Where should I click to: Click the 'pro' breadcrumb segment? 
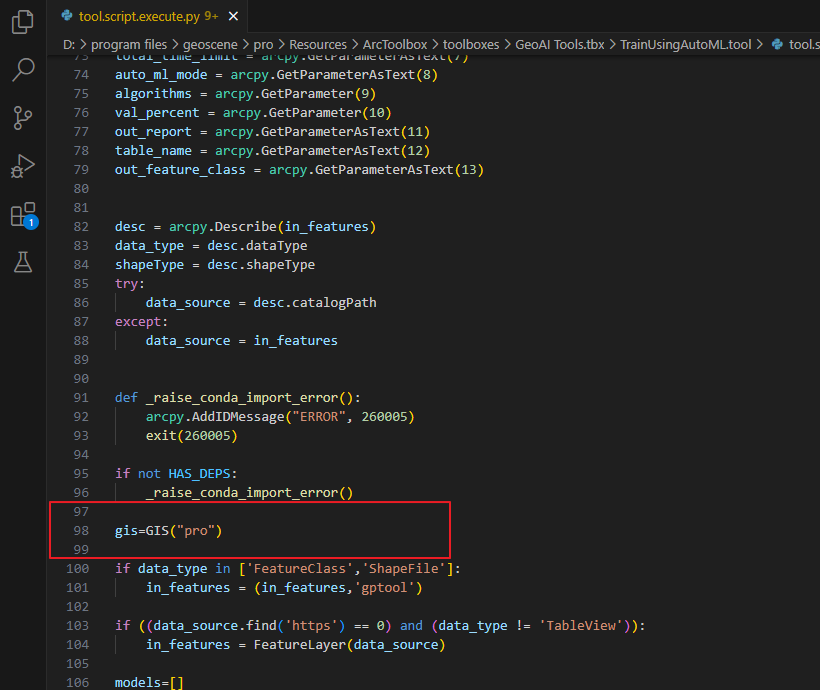263,44
